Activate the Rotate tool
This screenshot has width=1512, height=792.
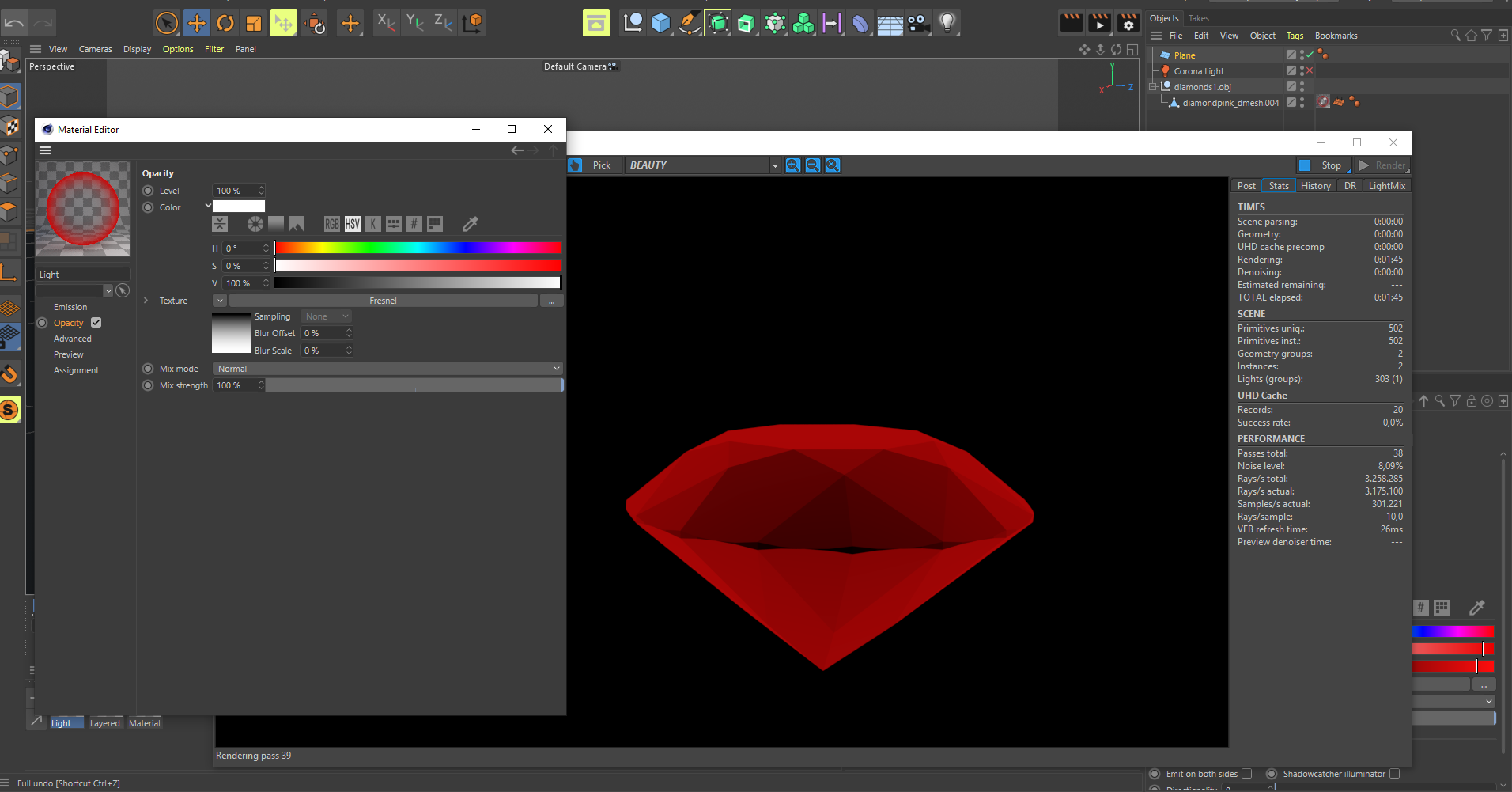click(x=225, y=23)
